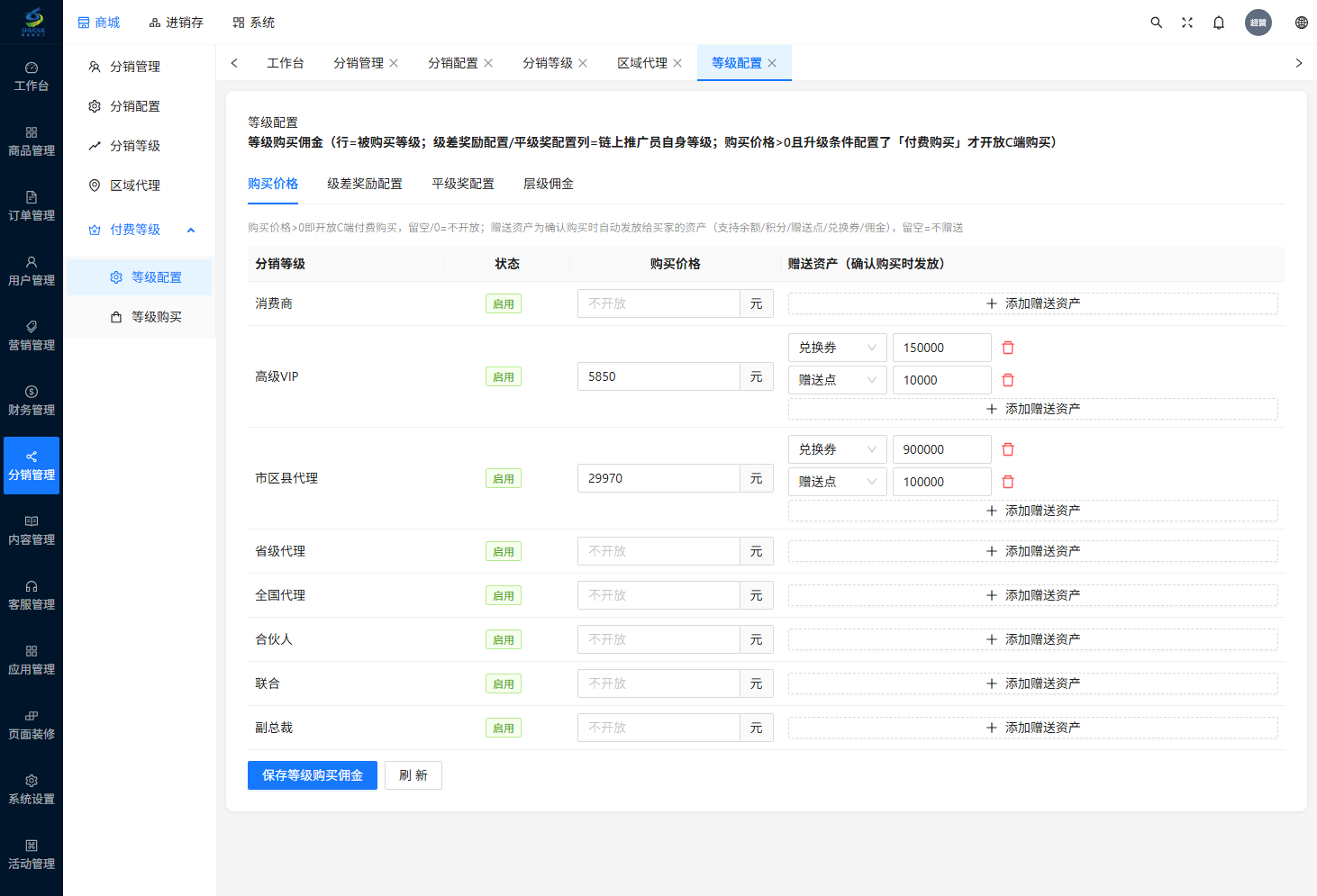The width and height of the screenshot is (1317, 896).
Task: Switch to 级差奖励配置 tab
Action: click(x=365, y=184)
